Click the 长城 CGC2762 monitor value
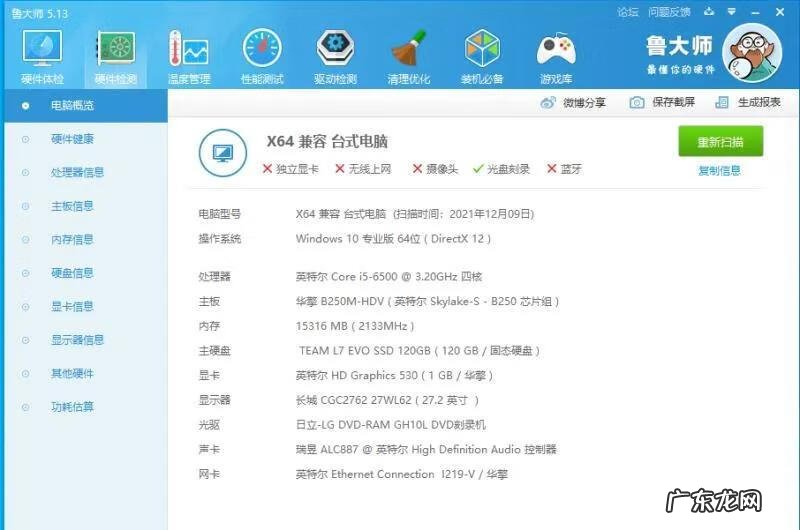 tap(387, 400)
